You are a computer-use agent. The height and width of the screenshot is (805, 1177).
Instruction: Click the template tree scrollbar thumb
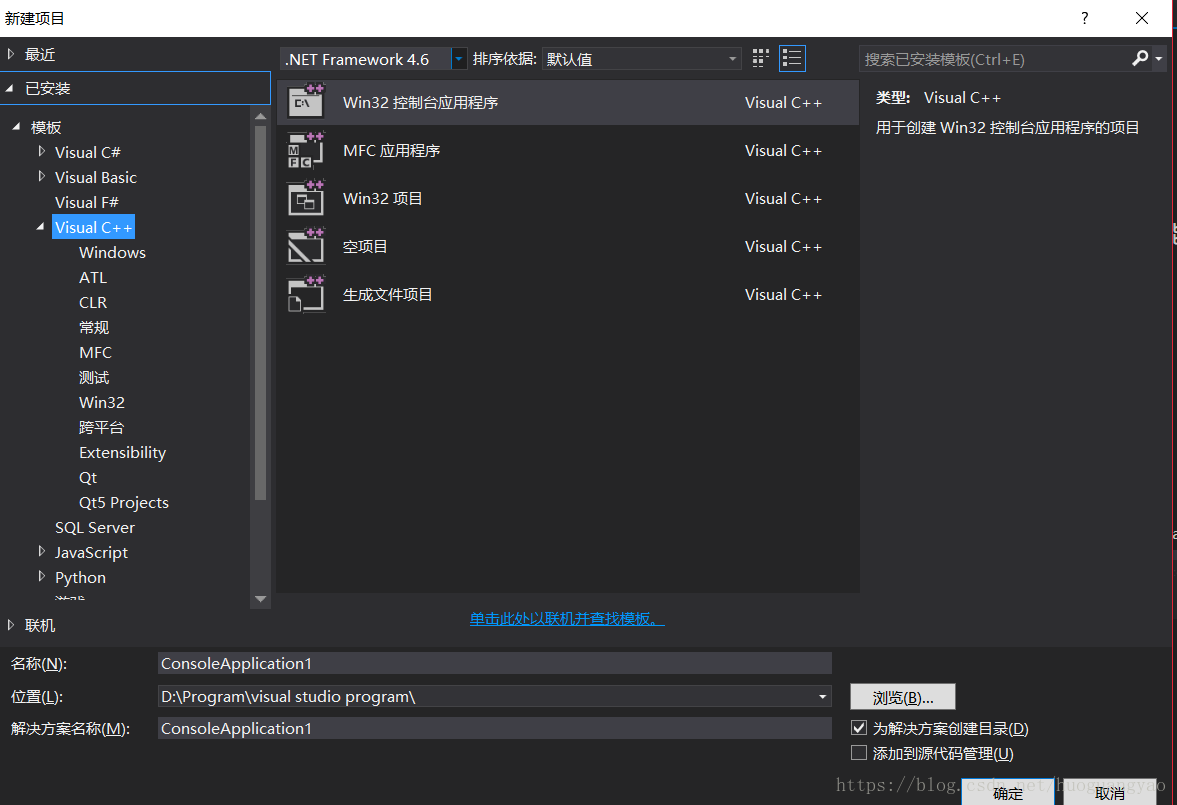(260, 312)
